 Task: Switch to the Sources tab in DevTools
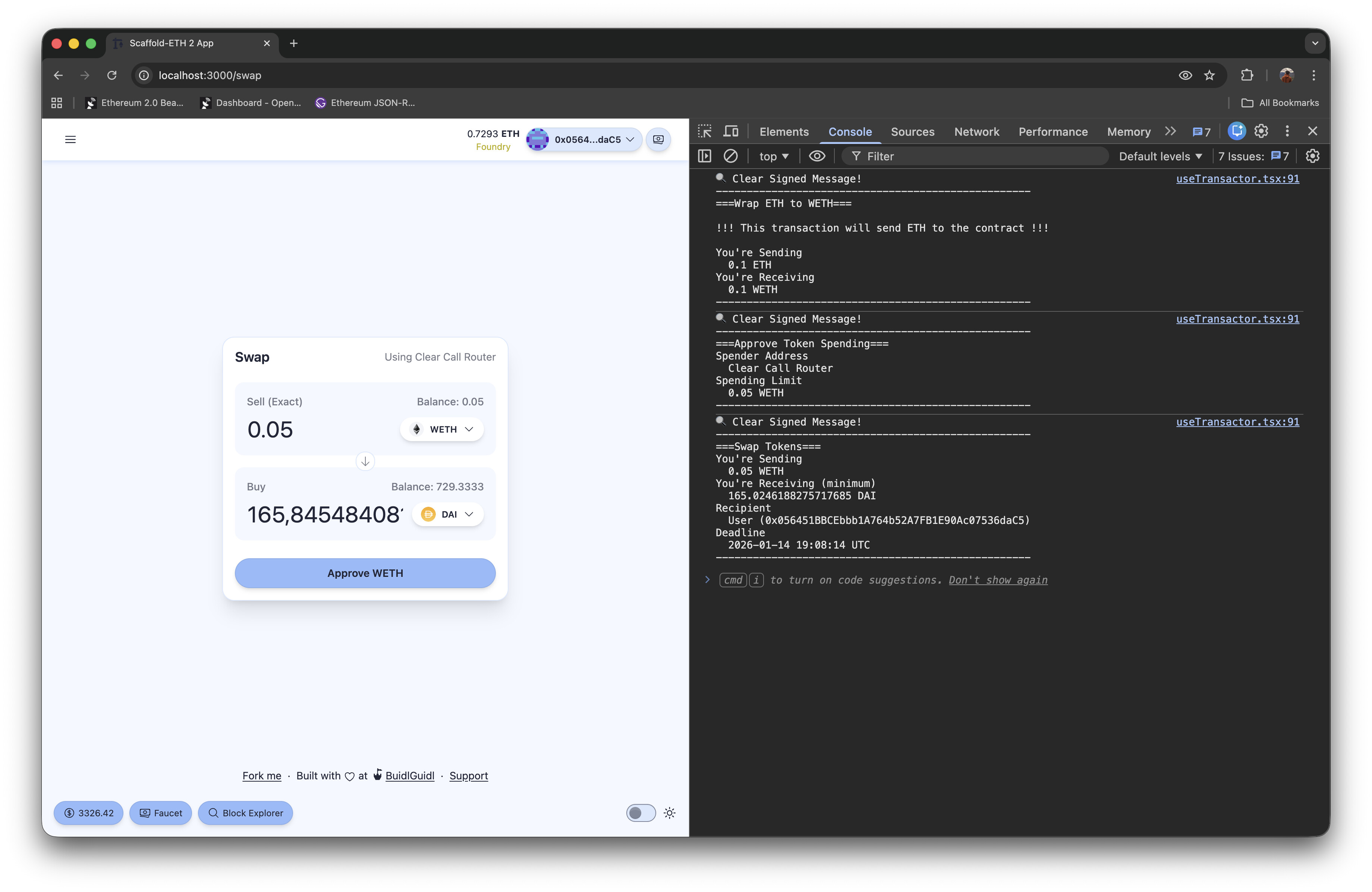[912, 132]
